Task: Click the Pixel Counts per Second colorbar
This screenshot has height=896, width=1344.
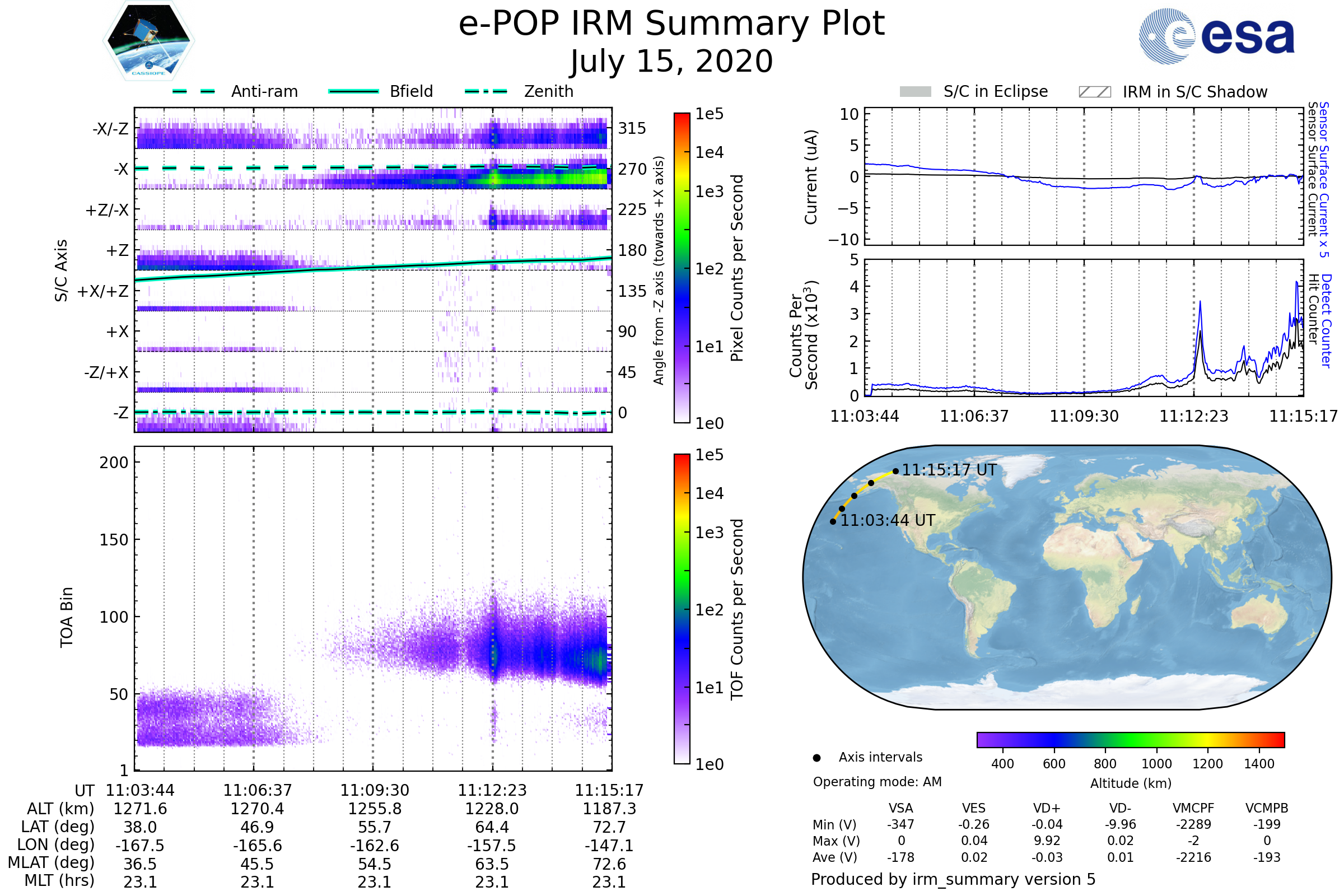Action: (x=682, y=268)
